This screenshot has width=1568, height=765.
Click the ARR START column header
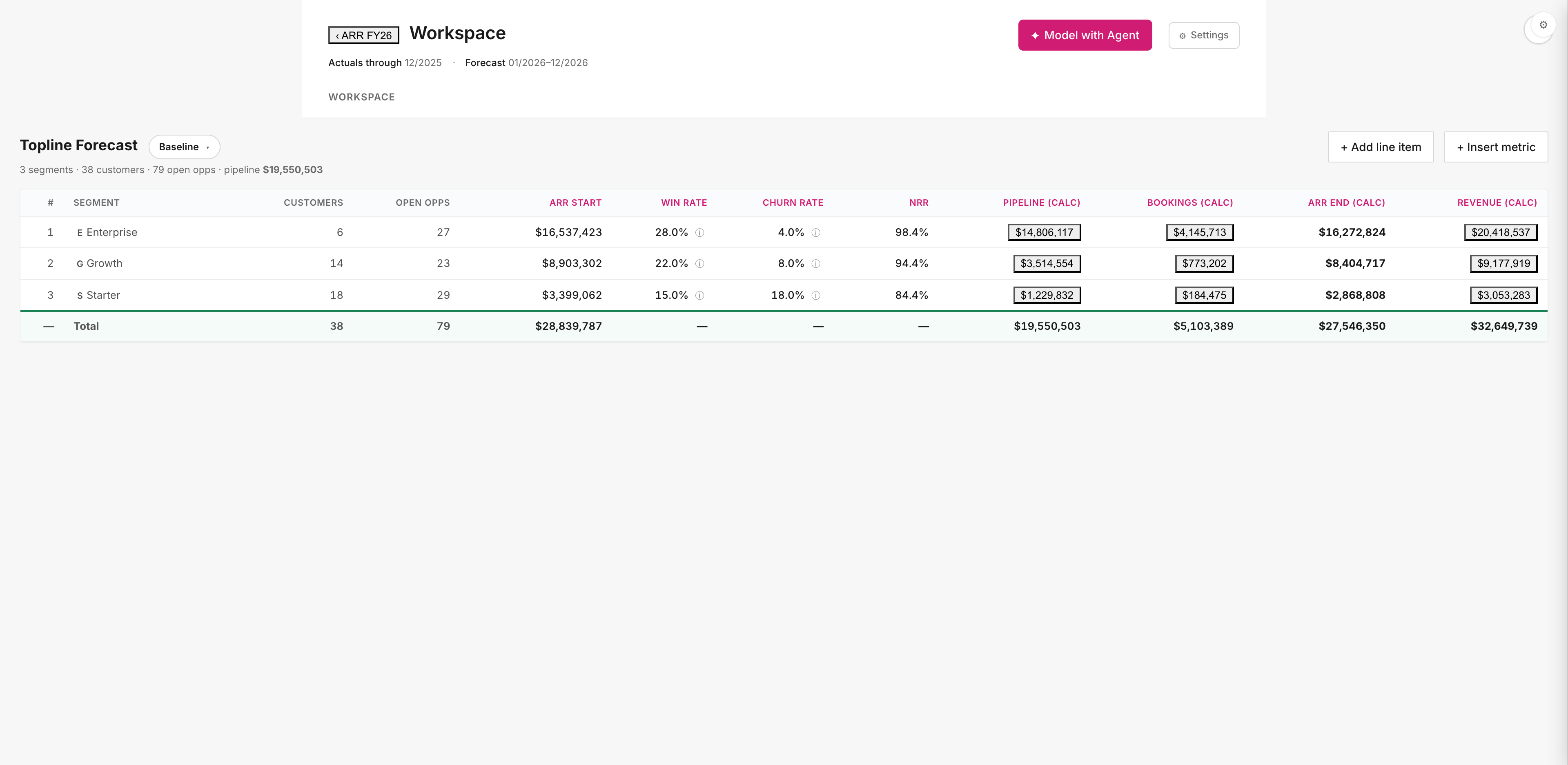(x=575, y=202)
